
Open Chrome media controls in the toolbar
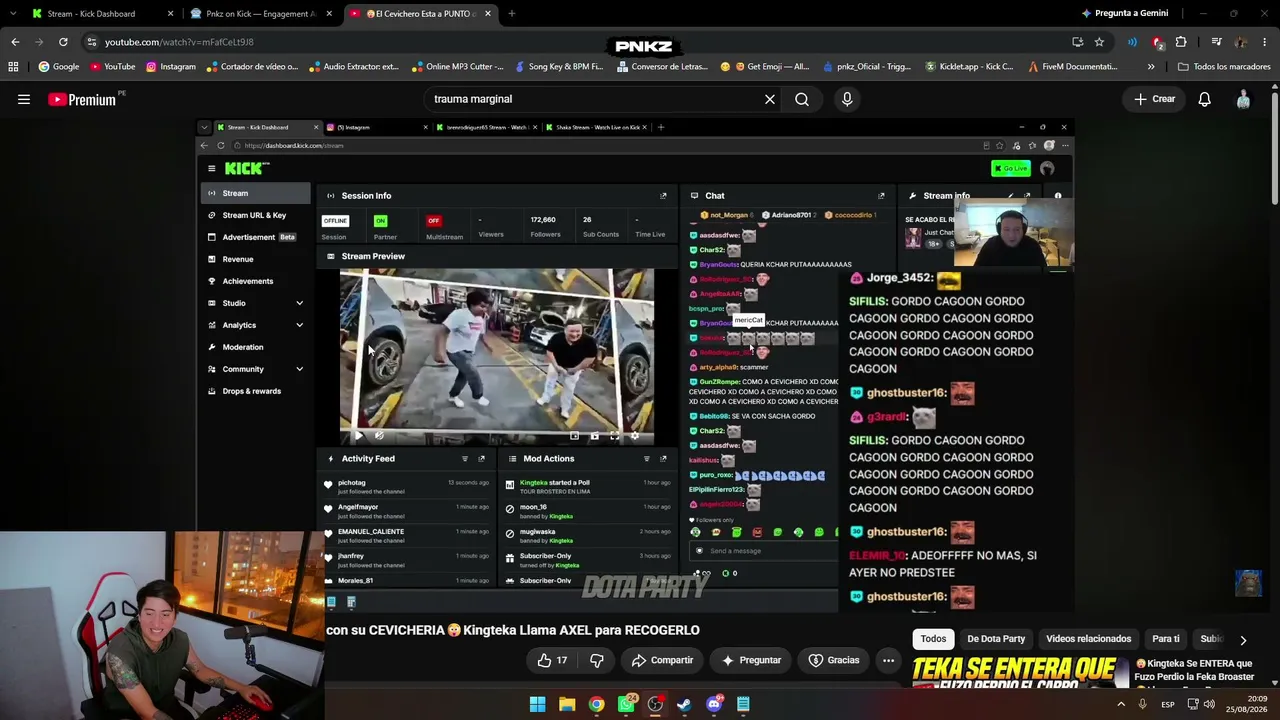point(1216,42)
